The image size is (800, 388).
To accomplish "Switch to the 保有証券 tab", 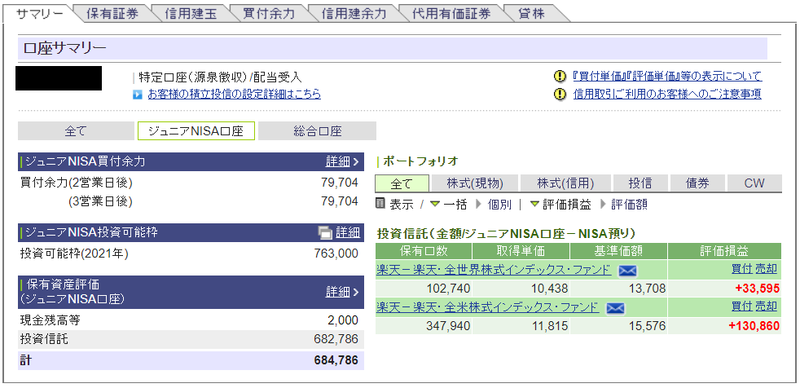I will coord(112,14).
